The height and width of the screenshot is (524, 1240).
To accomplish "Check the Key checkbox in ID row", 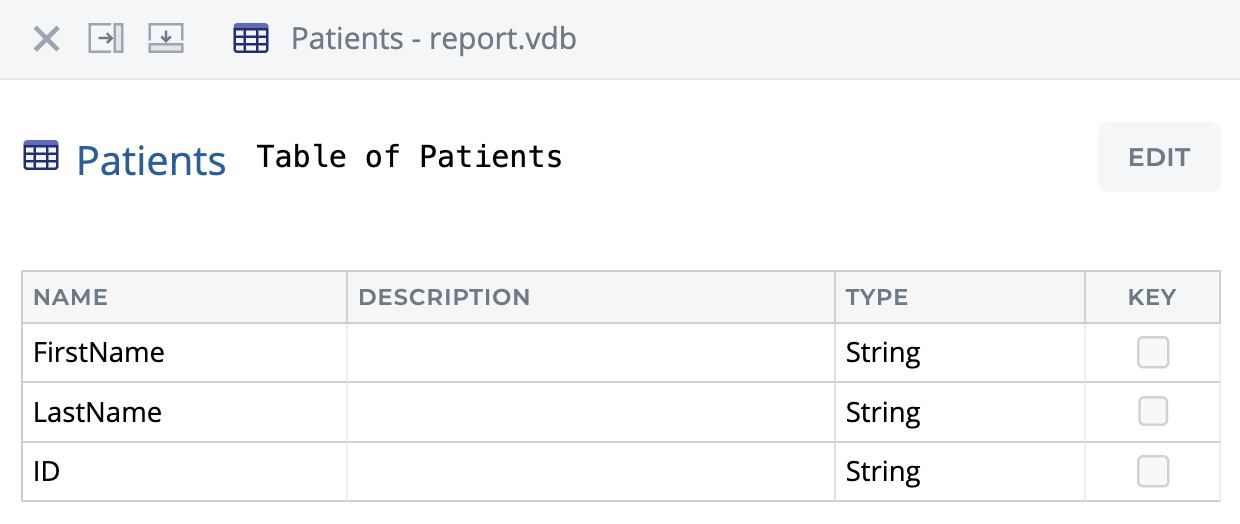I will point(1153,471).
